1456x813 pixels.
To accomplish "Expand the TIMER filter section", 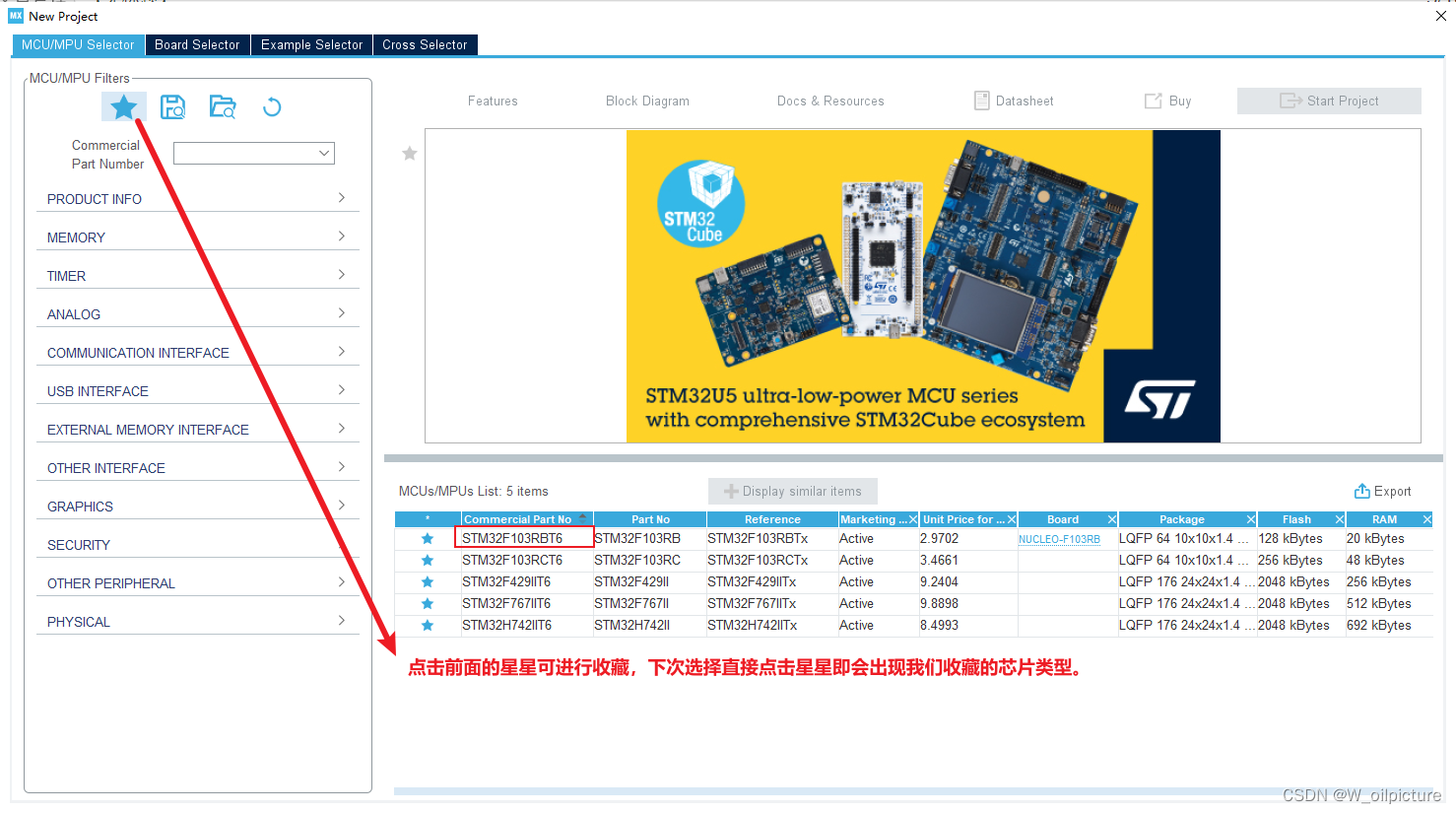I will (x=198, y=275).
